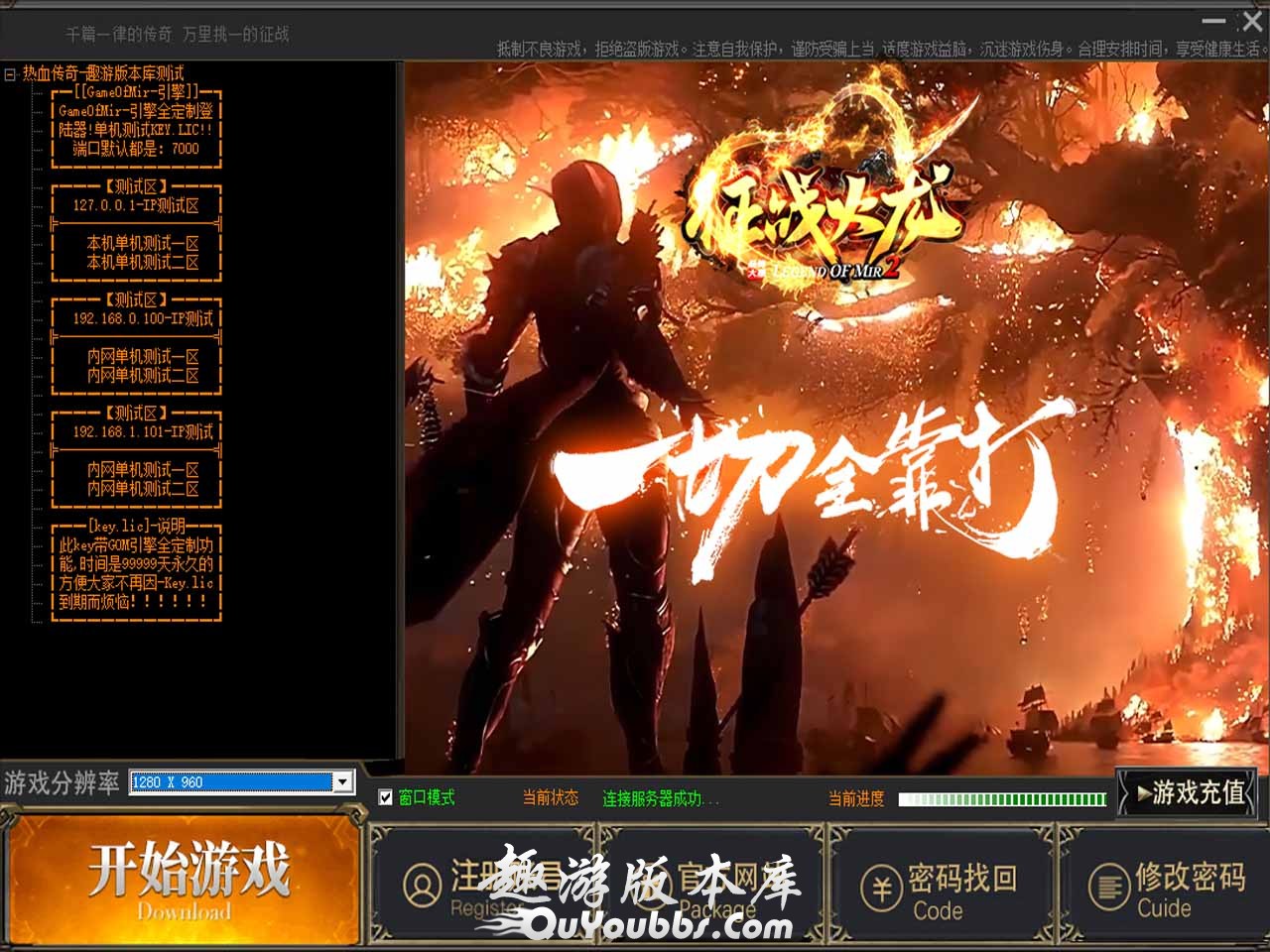
Task: Click the 当前进度 green progress bar
Action: tap(1002, 798)
